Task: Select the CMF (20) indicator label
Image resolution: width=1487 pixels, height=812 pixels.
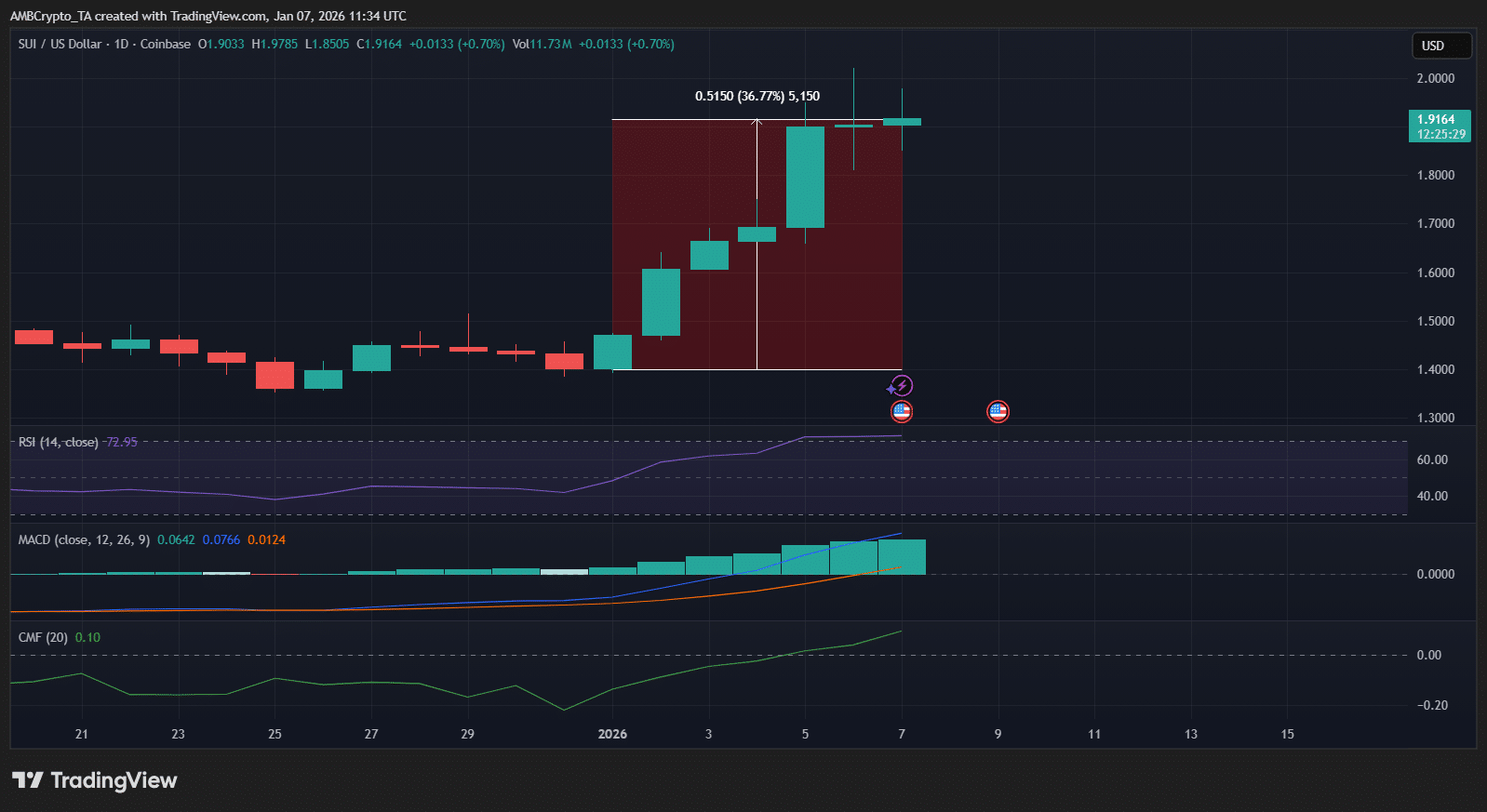Action: pos(43,637)
